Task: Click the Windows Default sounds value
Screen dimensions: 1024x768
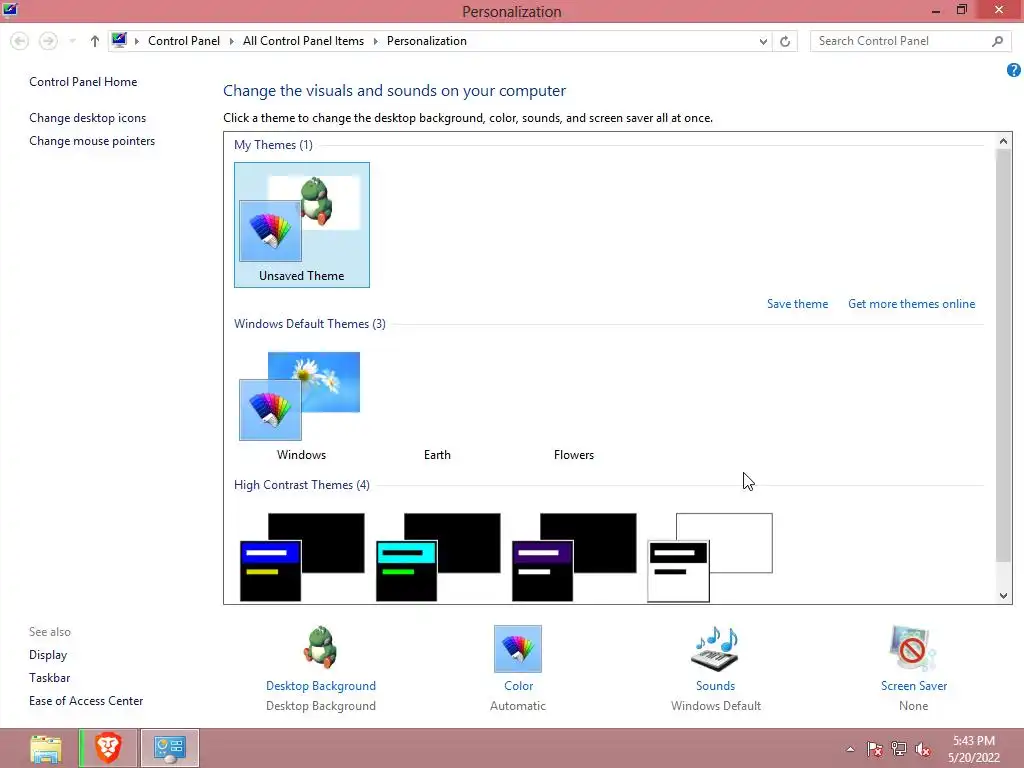Action: click(716, 706)
